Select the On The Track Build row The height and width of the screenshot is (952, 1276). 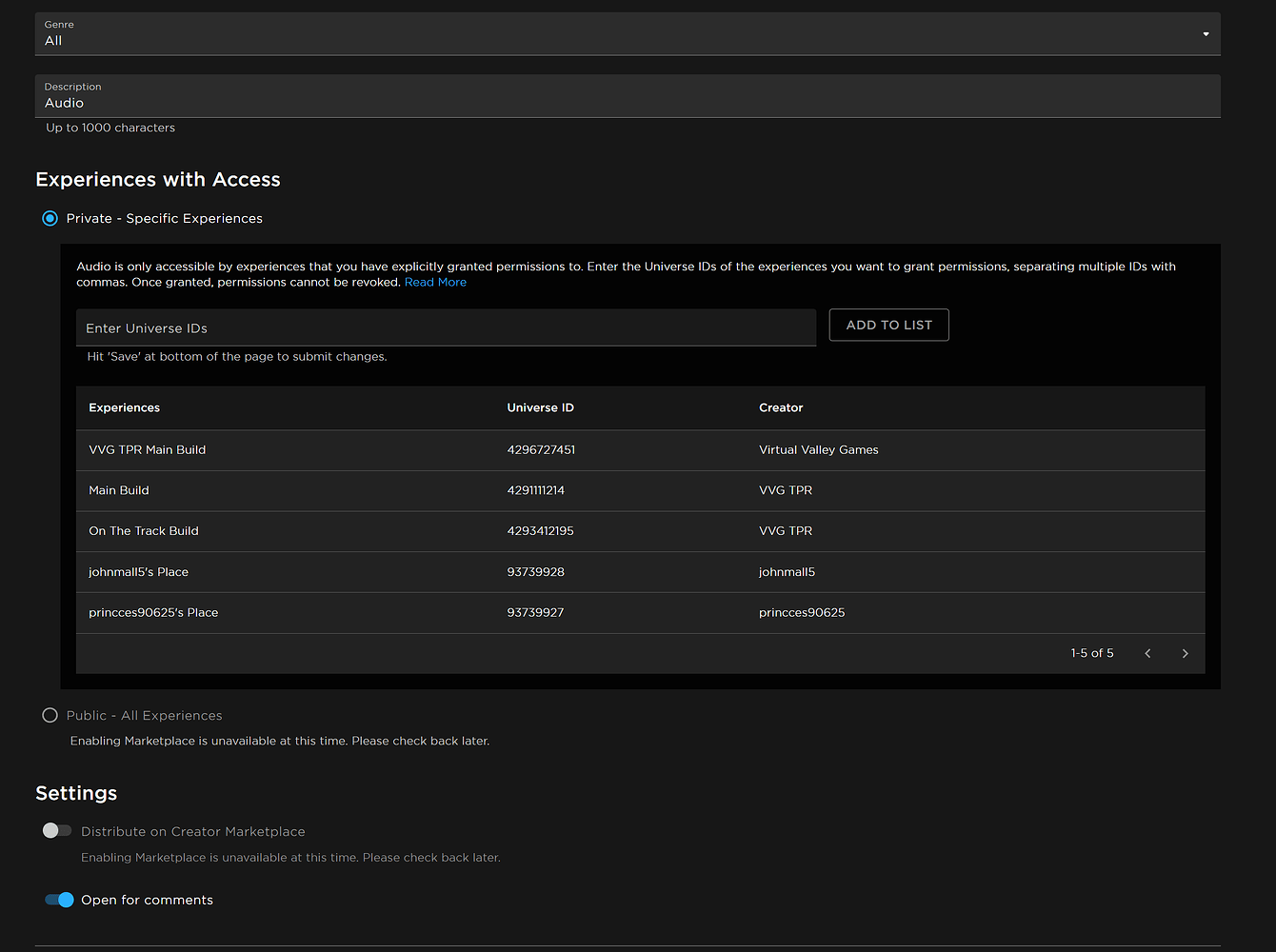143,530
